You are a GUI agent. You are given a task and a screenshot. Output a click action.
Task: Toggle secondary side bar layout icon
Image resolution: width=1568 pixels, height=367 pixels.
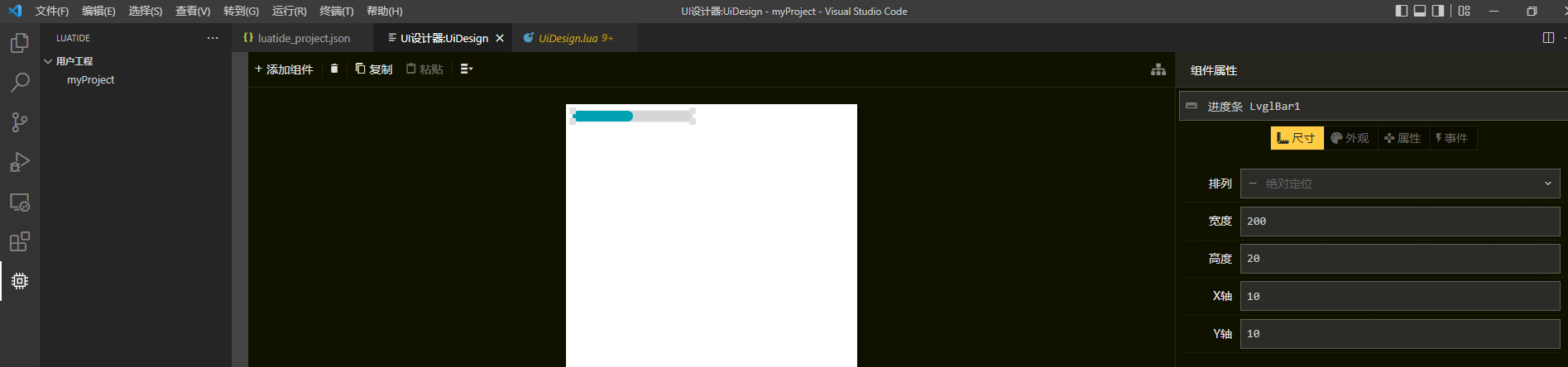click(x=1438, y=11)
